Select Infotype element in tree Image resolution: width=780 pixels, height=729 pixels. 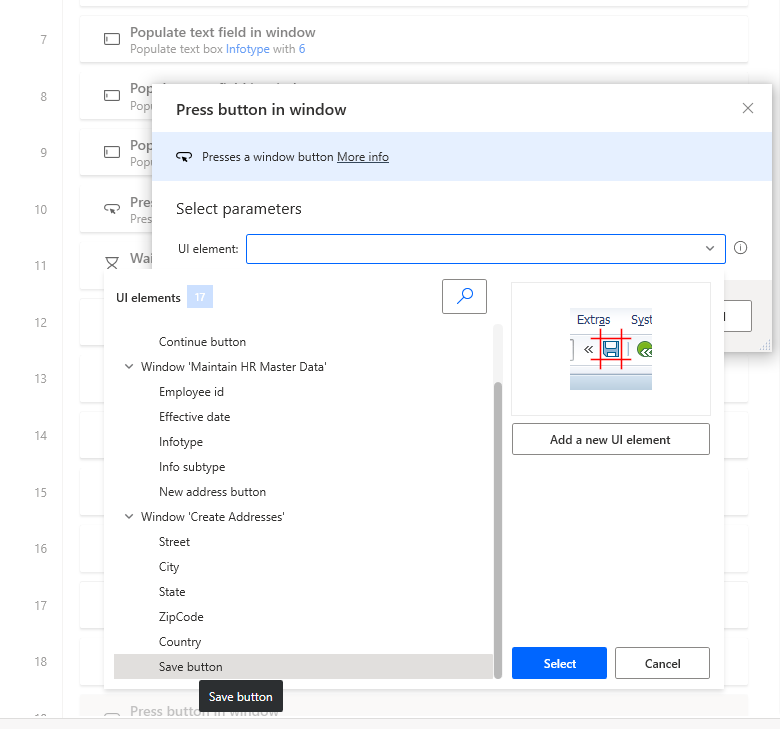point(181,442)
